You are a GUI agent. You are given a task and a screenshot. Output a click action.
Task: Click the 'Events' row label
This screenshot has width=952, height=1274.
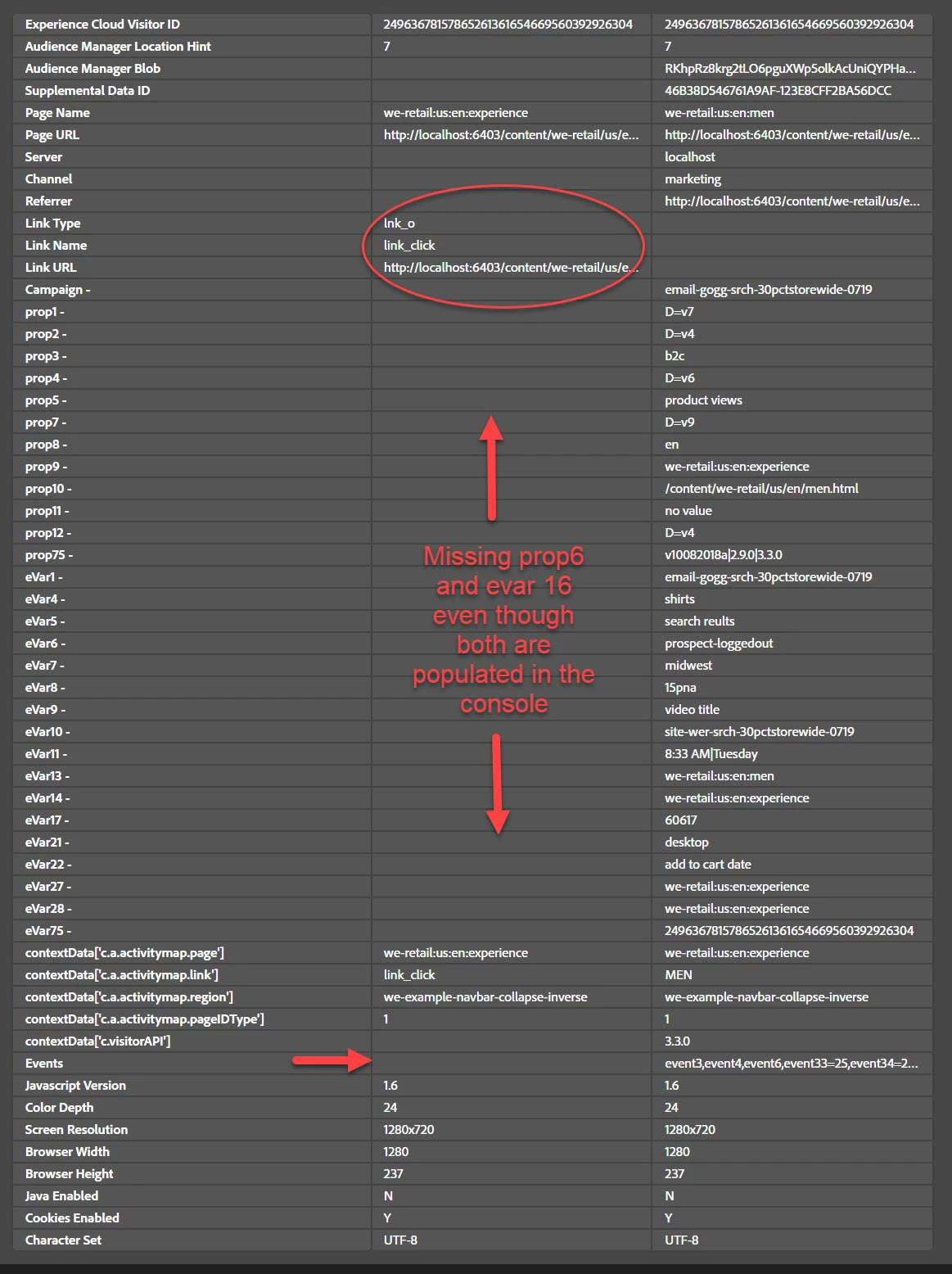point(43,1064)
